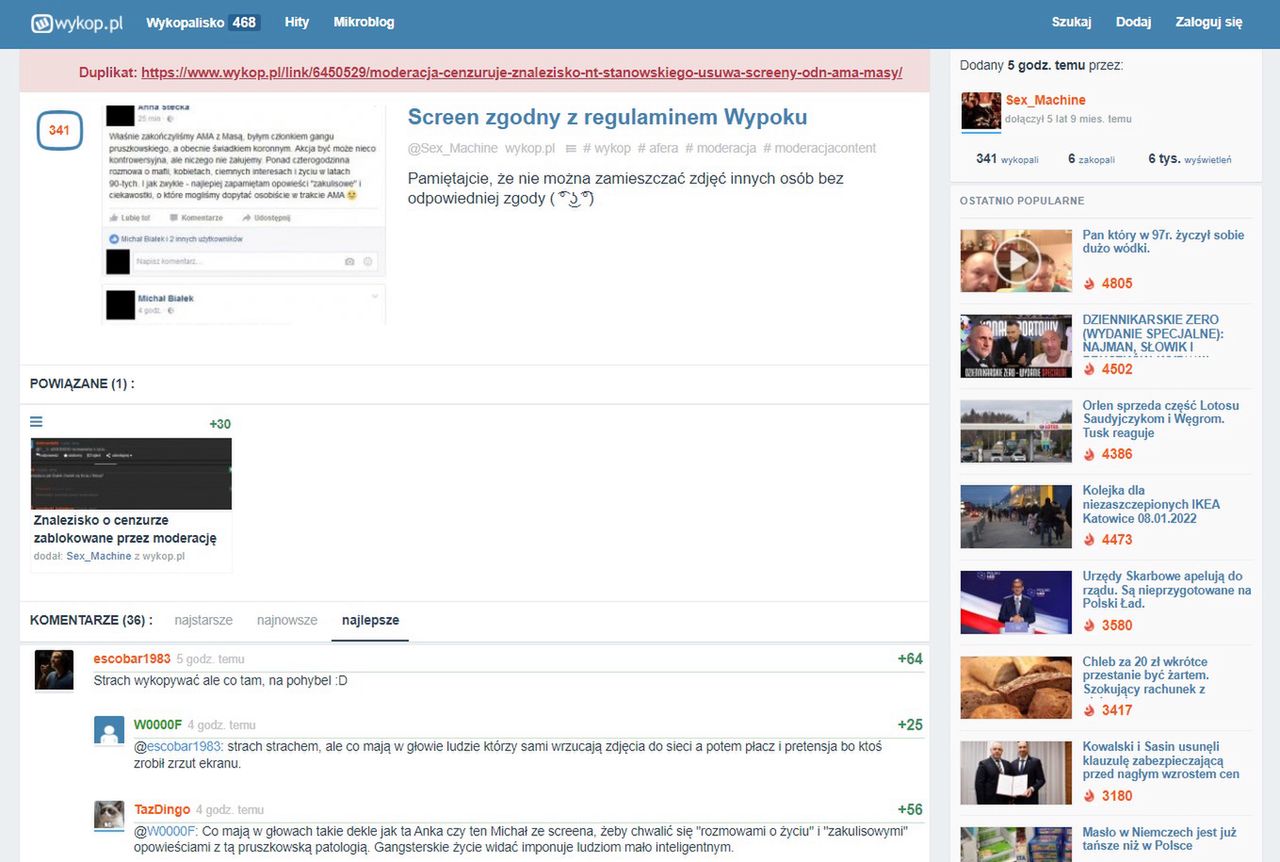The width and height of the screenshot is (1280, 862).
Task: Open the Orlen gas station thumbnail
Action: click(1016, 431)
